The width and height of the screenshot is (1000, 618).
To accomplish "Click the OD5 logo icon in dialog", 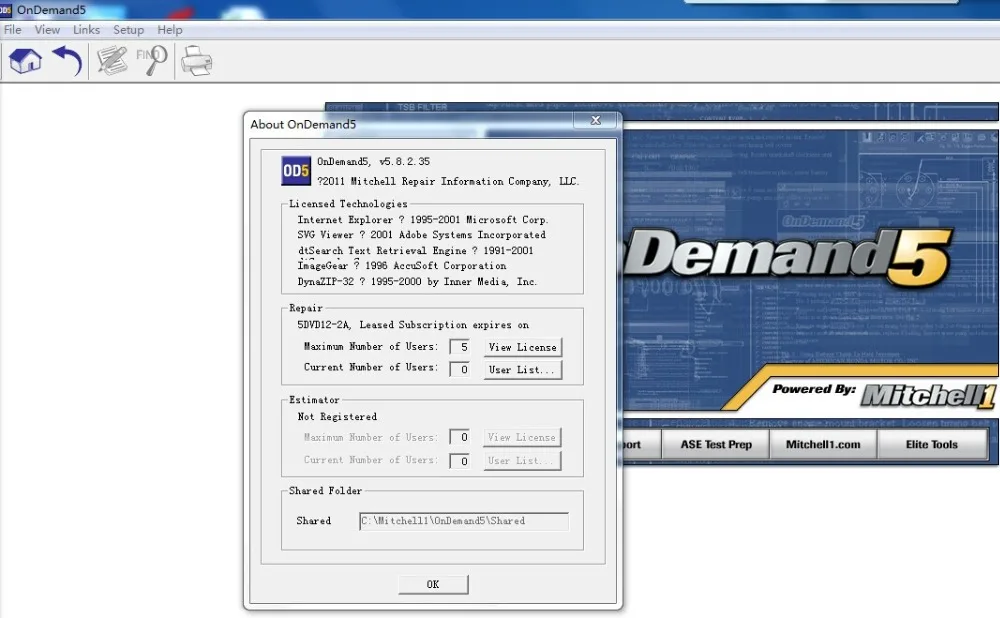I will tap(296, 170).
